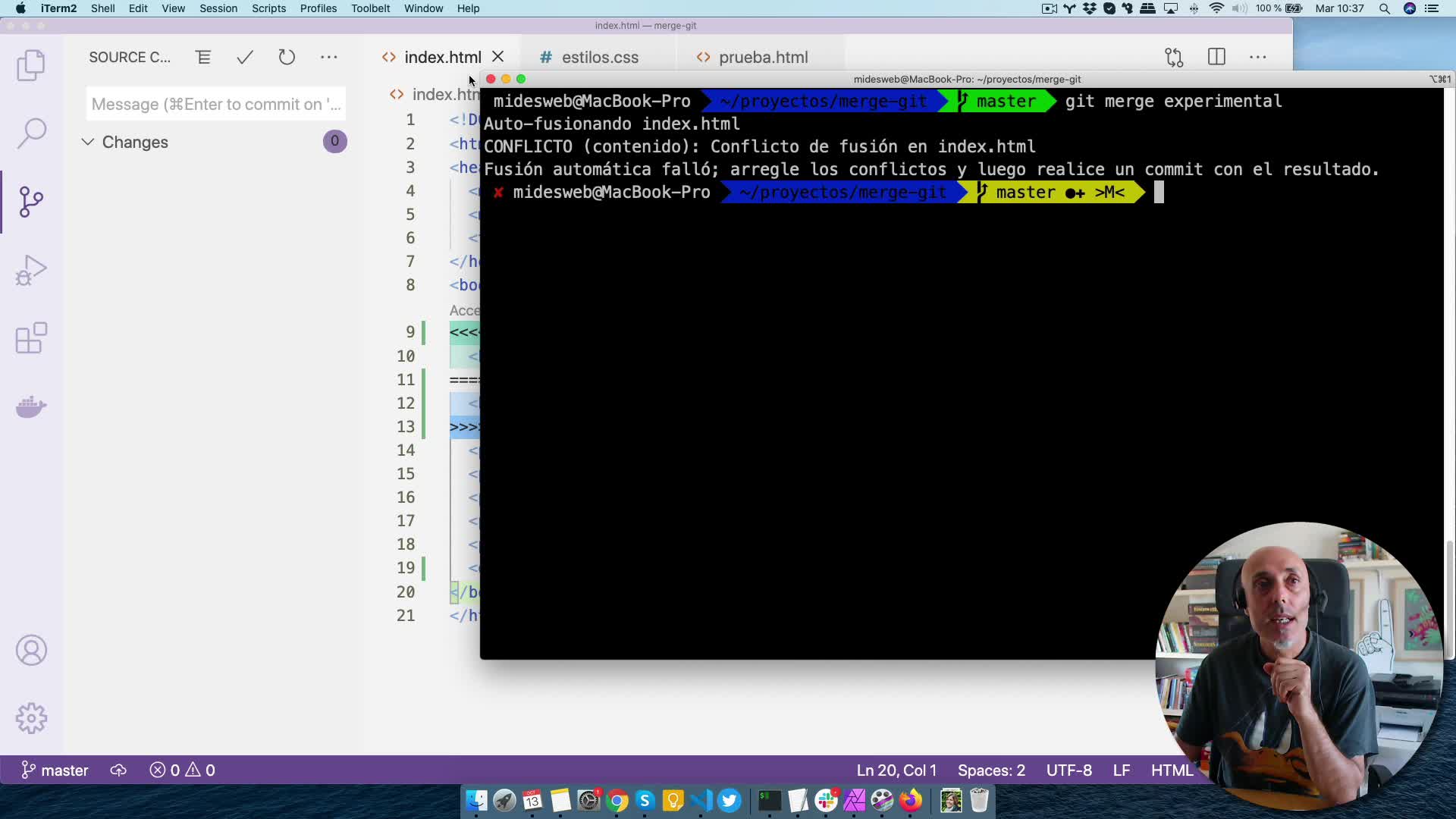Viewport: 1456px width, 819px height.
Task: Select the Search icon in the sidebar
Action: point(30,133)
